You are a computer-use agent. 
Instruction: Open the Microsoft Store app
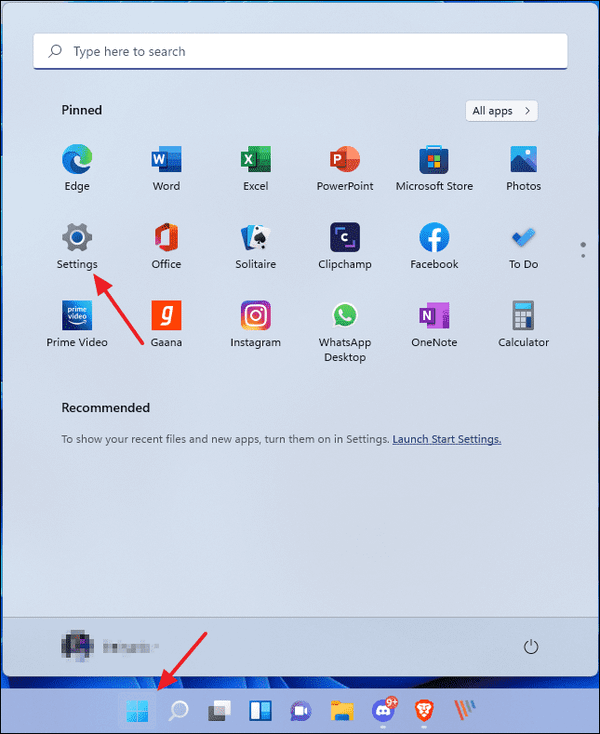(434, 168)
